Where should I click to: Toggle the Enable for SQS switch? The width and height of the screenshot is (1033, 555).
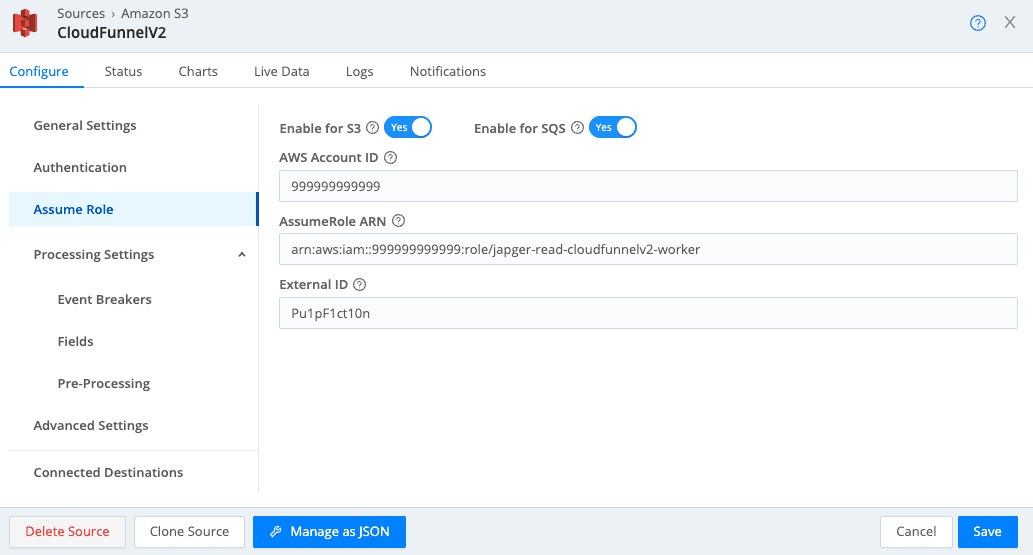(x=613, y=128)
